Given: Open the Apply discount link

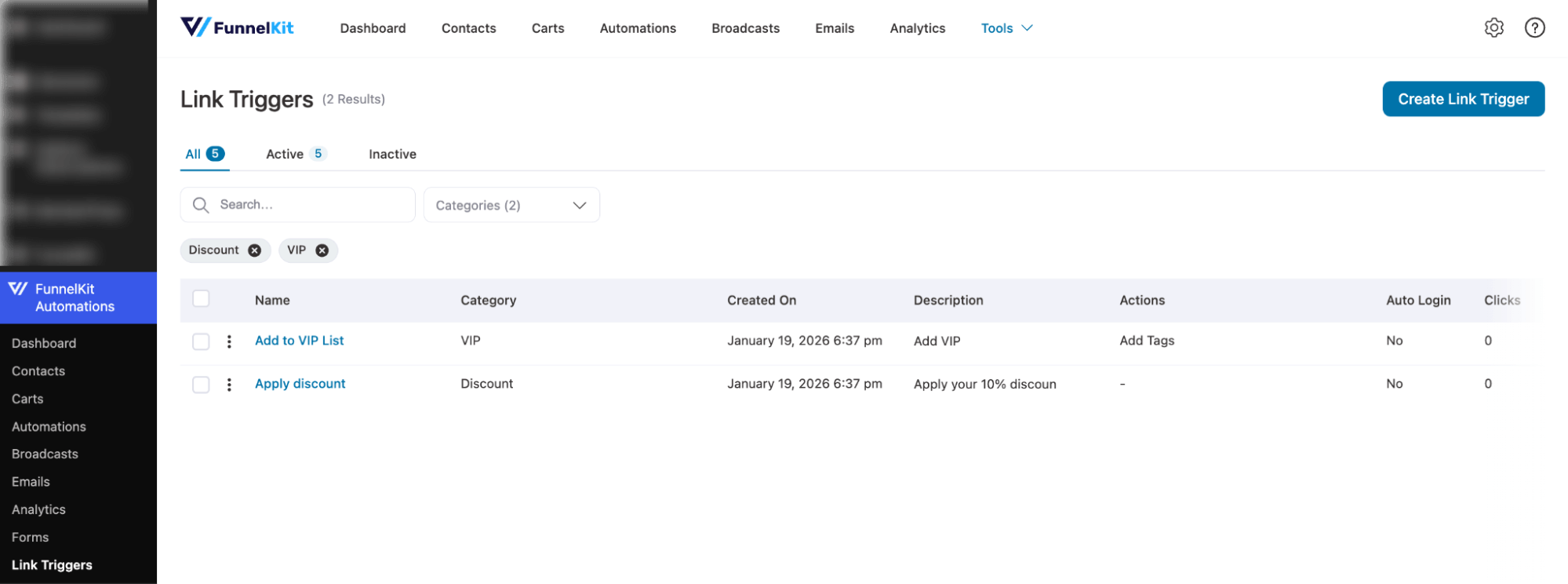Looking at the screenshot, I should click(x=300, y=384).
